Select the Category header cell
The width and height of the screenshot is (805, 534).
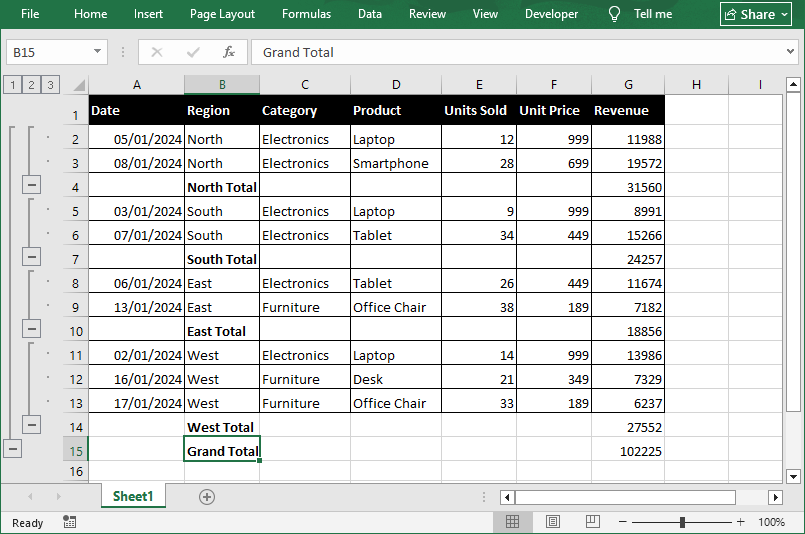pyautogui.click(x=305, y=110)
